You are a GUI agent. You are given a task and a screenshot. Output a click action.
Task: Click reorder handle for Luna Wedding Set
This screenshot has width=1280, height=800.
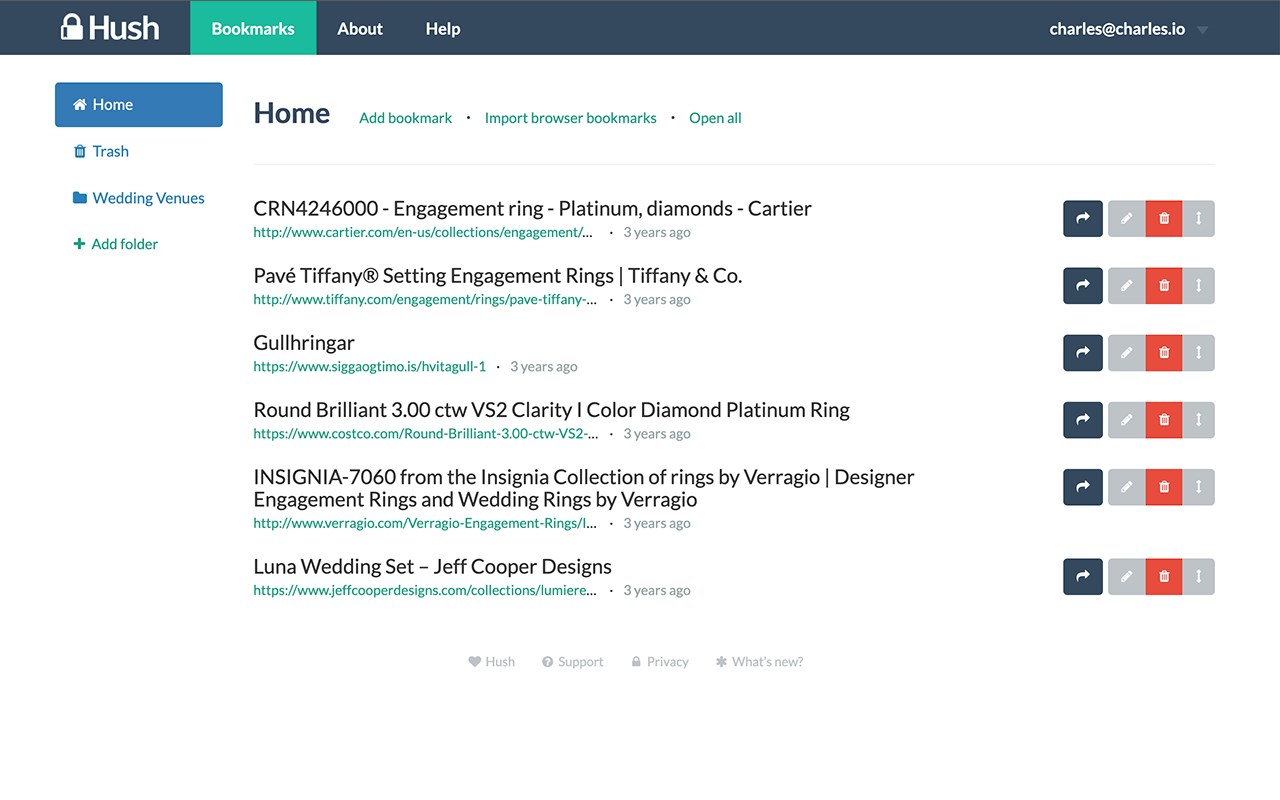pyautogui.click(x=1198, y=576)
